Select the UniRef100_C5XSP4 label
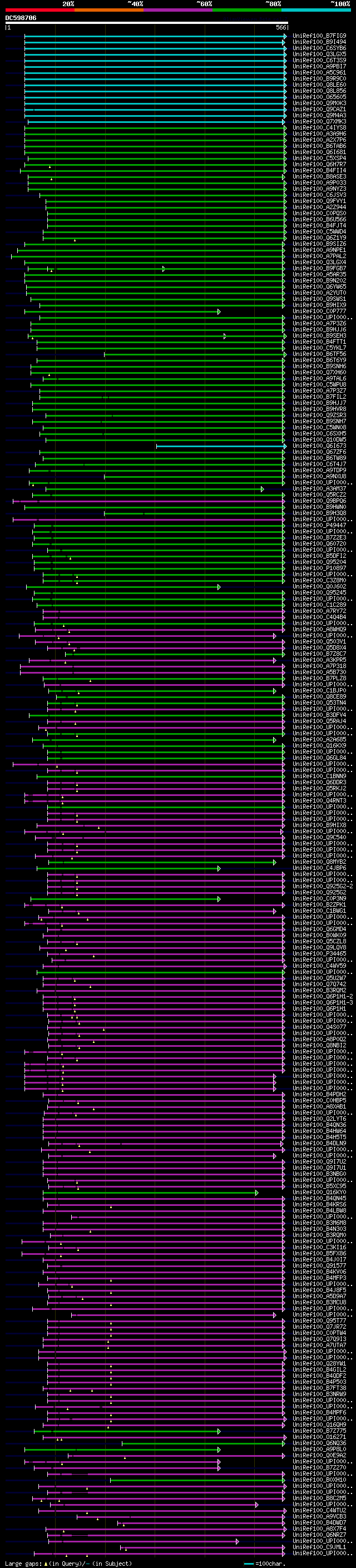The image size is (356, 1568). click(319, 159)
